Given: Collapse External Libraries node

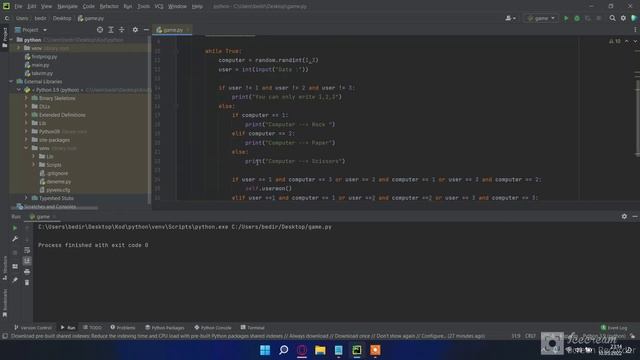Looking at the screenshot, I should coord(11,82).
